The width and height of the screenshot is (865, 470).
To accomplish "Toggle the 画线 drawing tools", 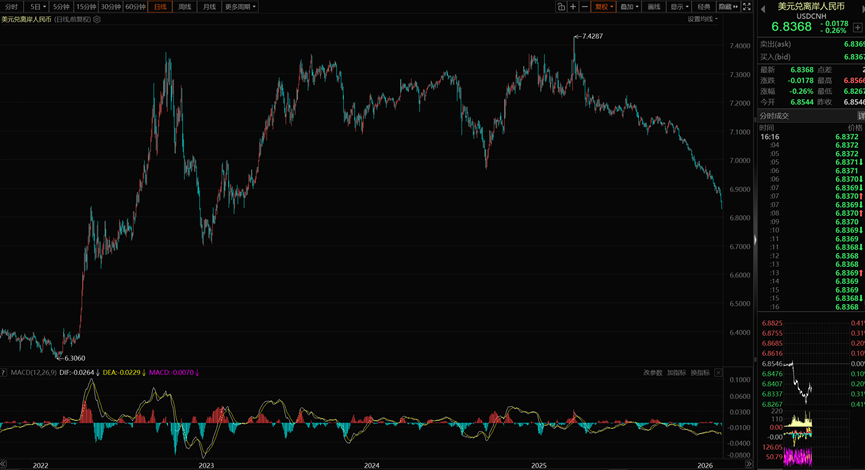I will point(654,6).
